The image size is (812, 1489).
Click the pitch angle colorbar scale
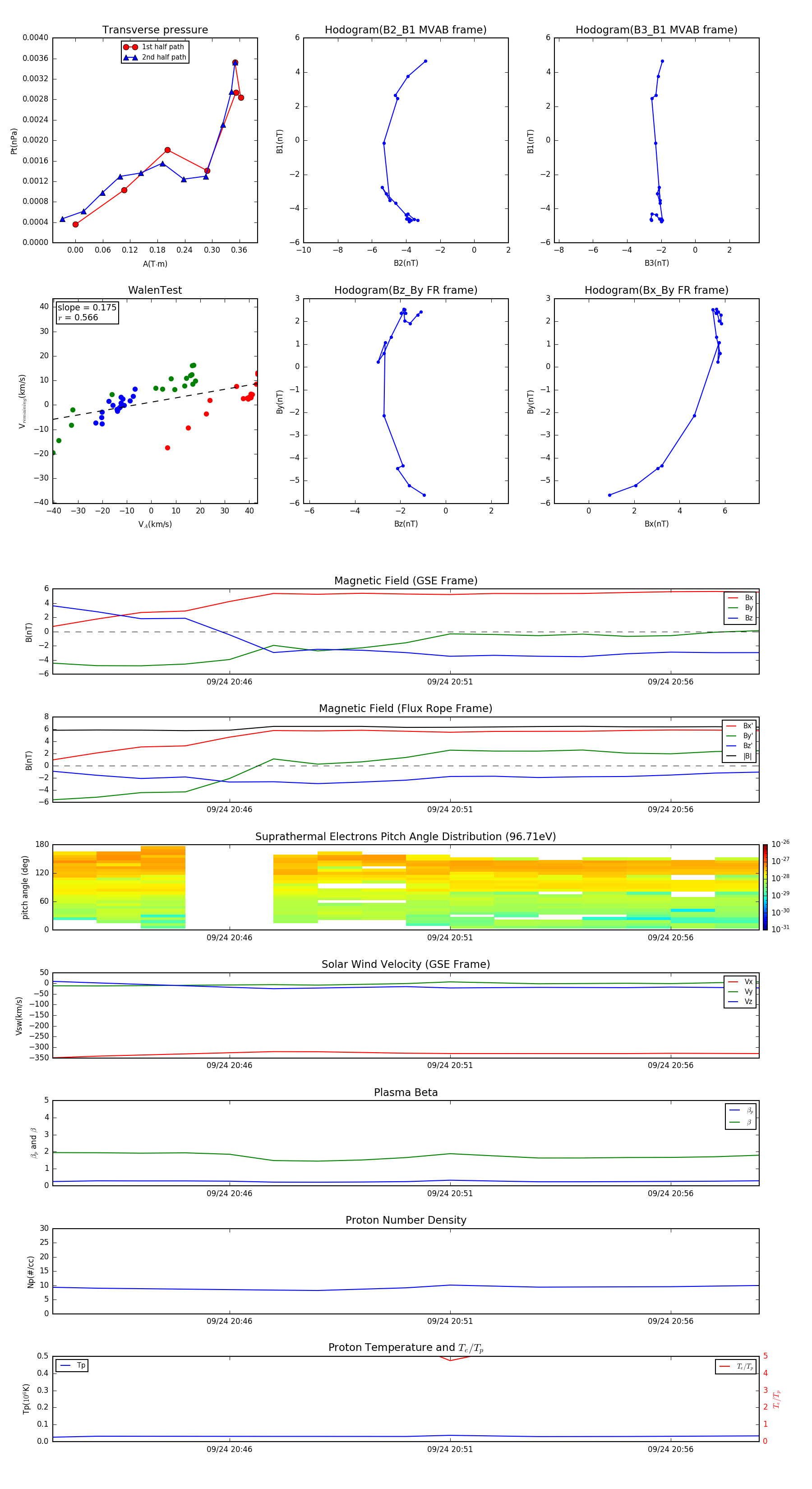click(765, 887)
